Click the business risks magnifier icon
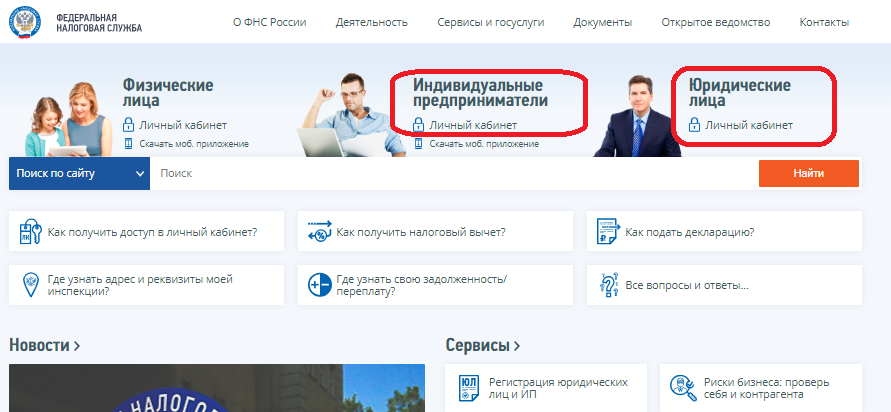The image size is (891, 412). point(683,387)
